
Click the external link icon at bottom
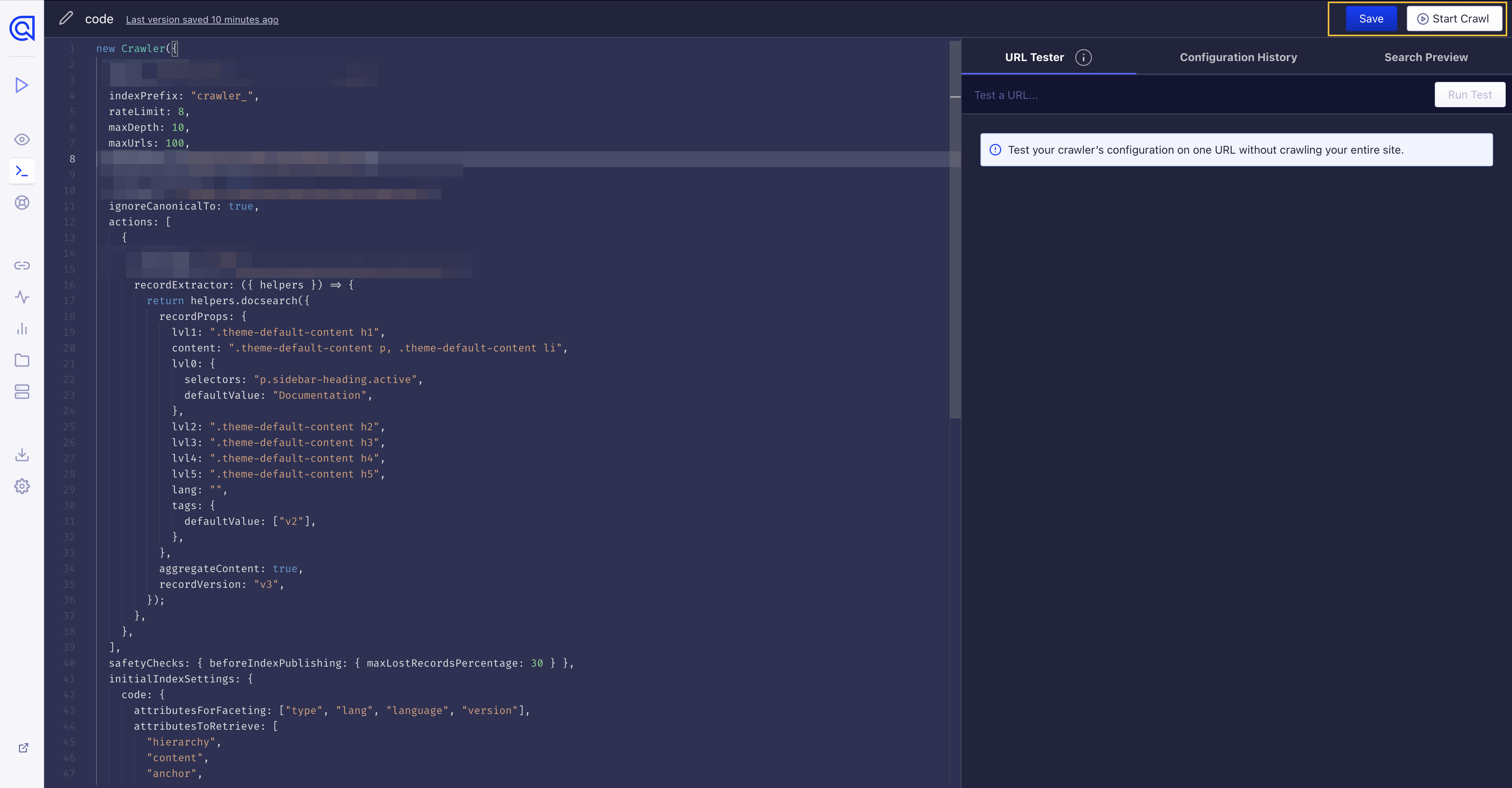[24, 747]
